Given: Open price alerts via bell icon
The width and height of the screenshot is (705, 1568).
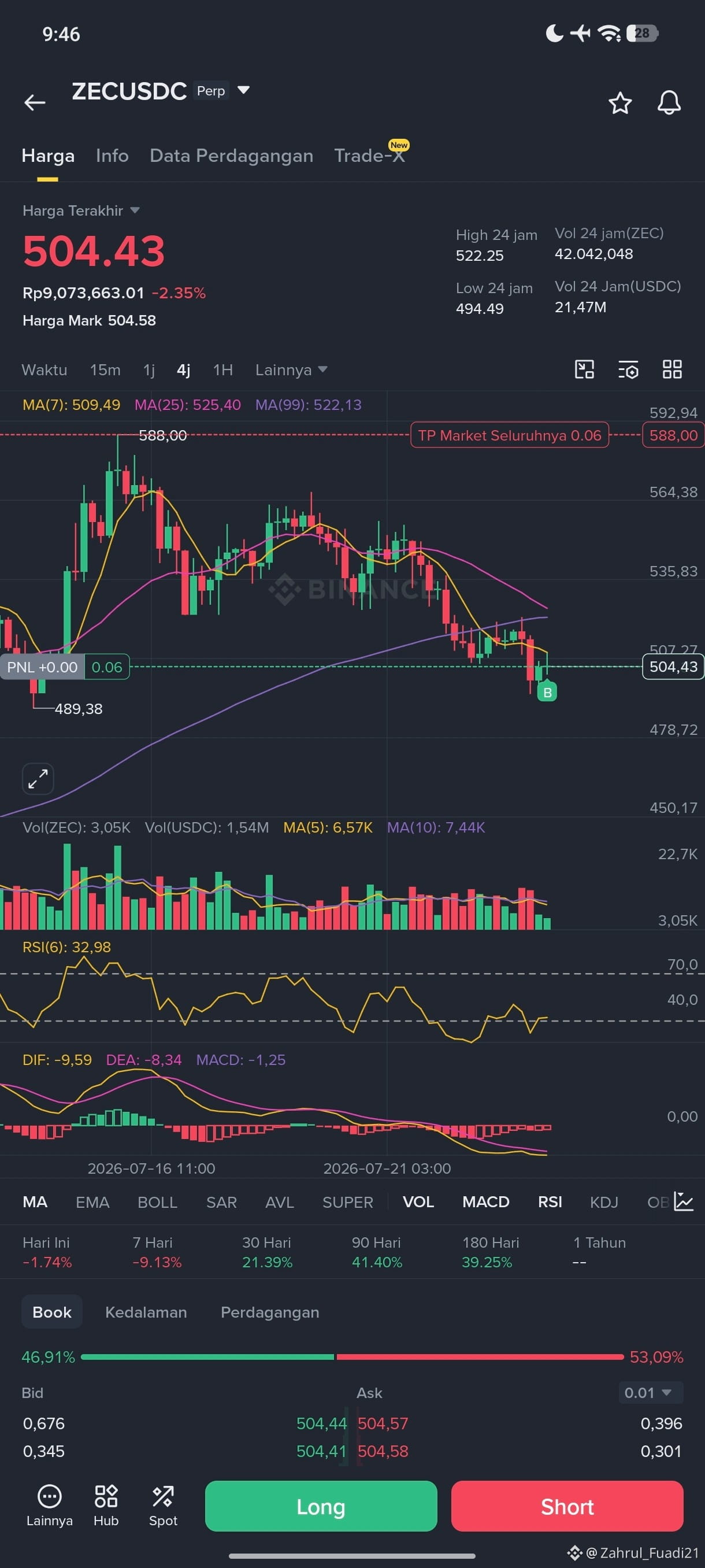Looking at the screenshot, I should pyautogui.click(x=669, y=103).
